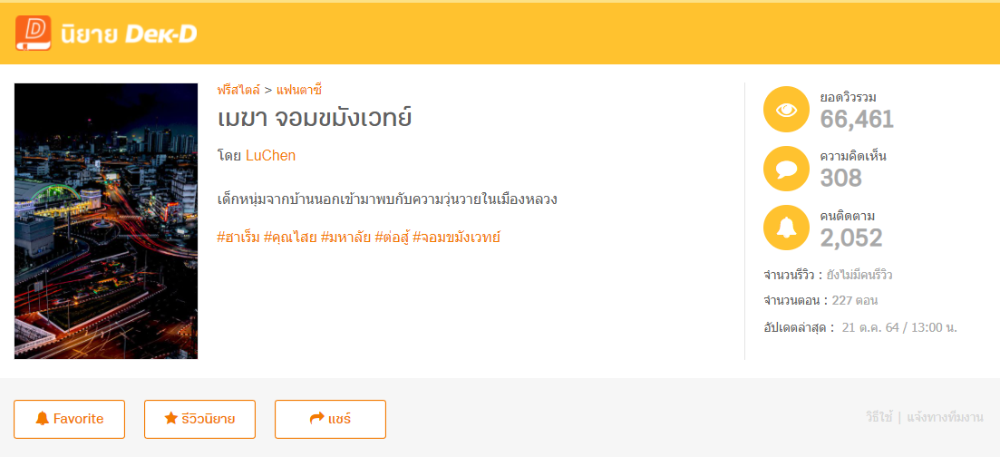Select the #มหาลัย hashtag
The image size is (1000, 457).
(346, 237)
